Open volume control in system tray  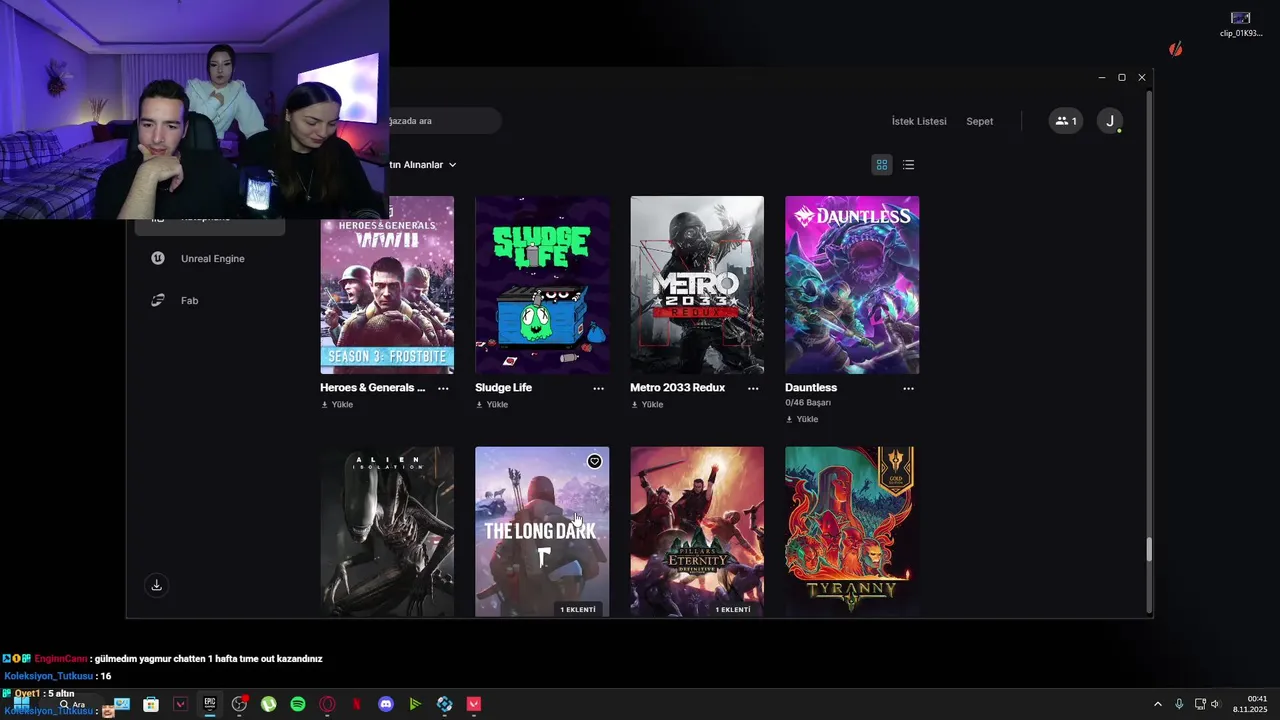(x=1215, y=704)
